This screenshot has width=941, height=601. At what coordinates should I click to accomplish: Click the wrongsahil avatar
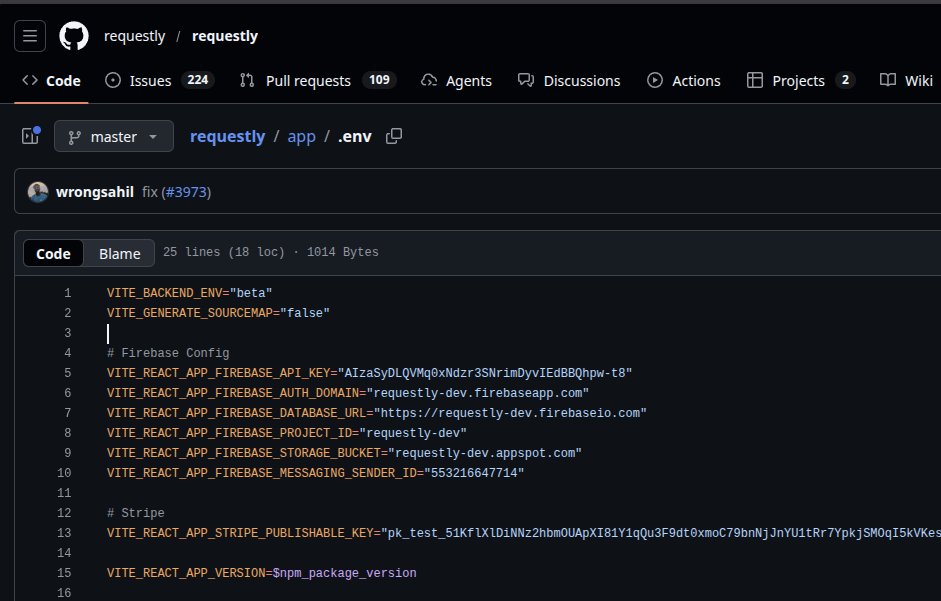[38, 192]
